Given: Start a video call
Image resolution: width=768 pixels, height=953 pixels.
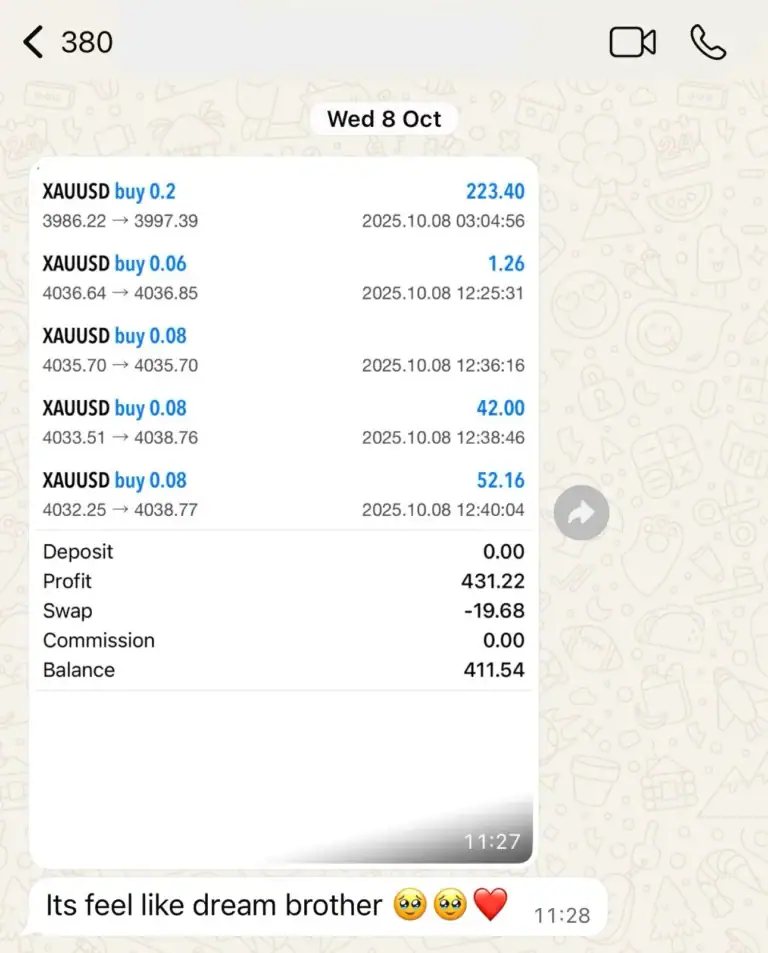Looking at the screenshot, I should coord(632,42).
